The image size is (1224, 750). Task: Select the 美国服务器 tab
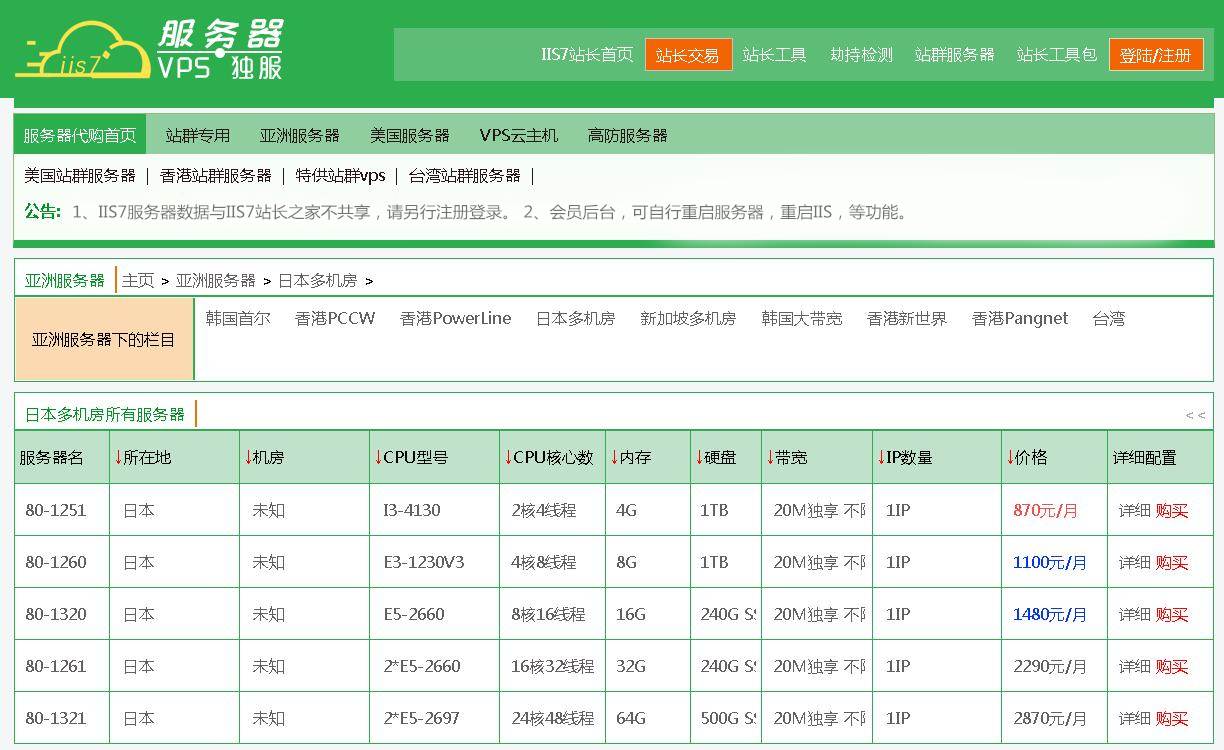click(409, 135)
